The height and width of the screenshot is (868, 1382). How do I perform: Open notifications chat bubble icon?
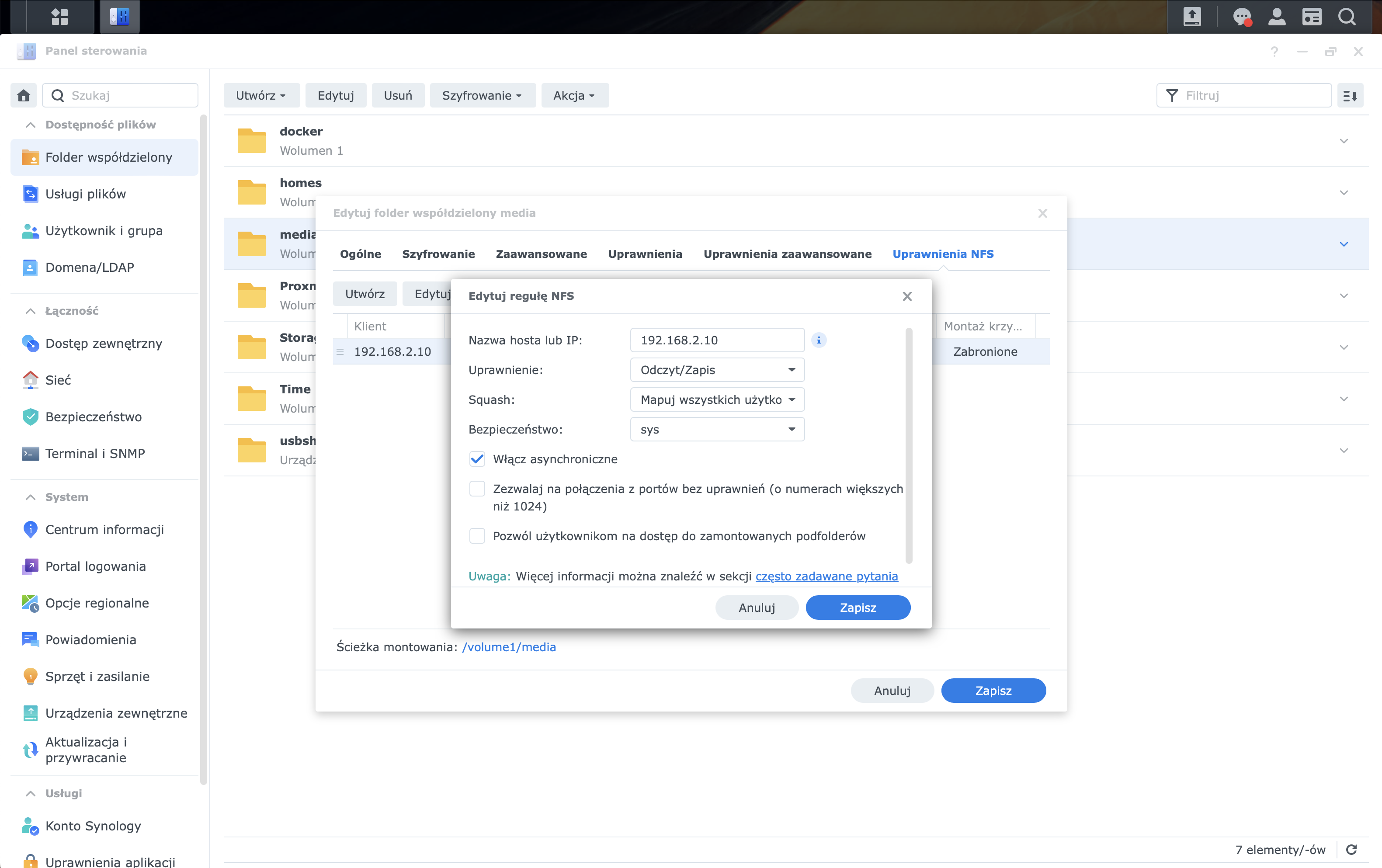click(1242, 17)
